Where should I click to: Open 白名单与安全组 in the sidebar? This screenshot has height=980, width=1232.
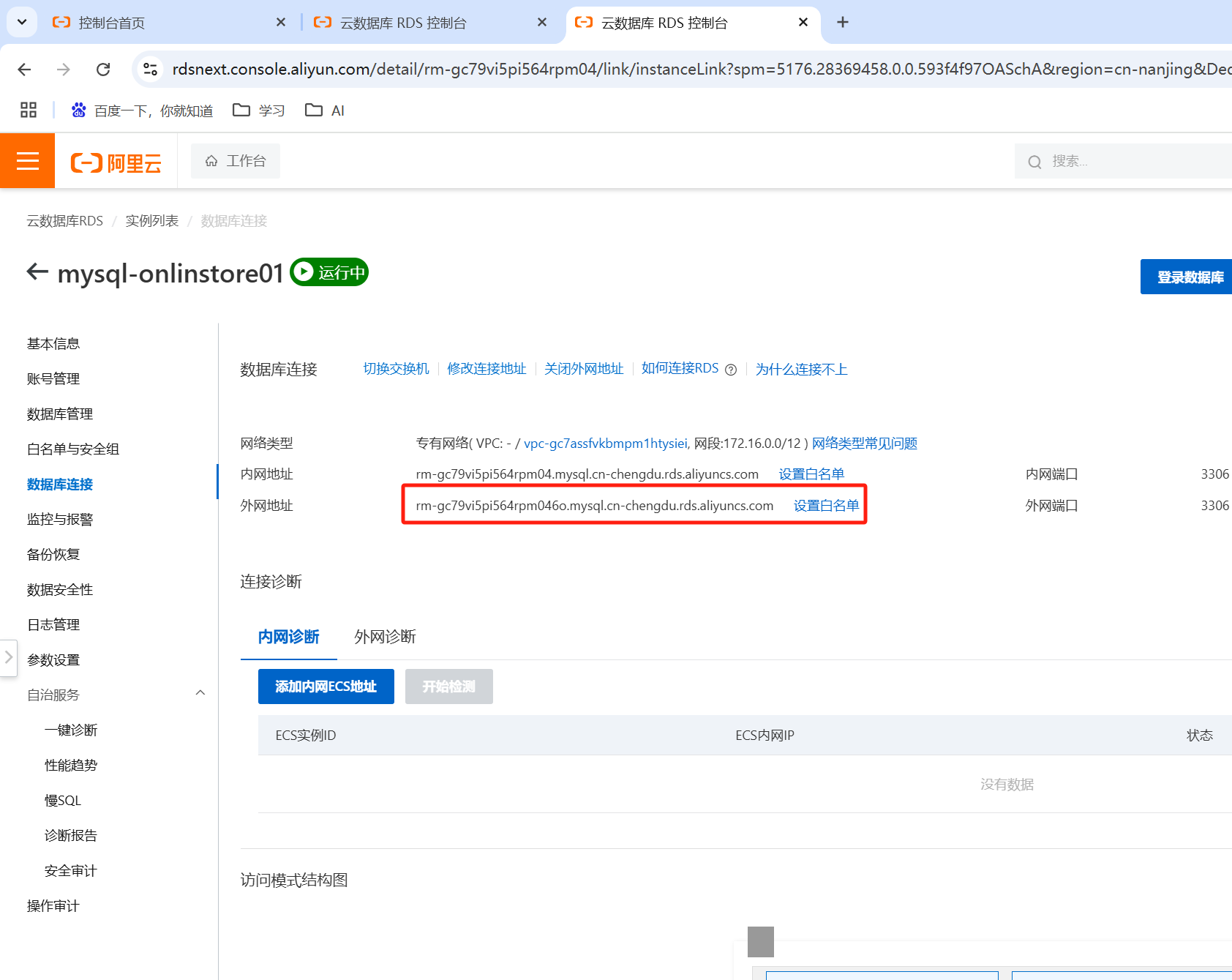[x=73, y=449]
